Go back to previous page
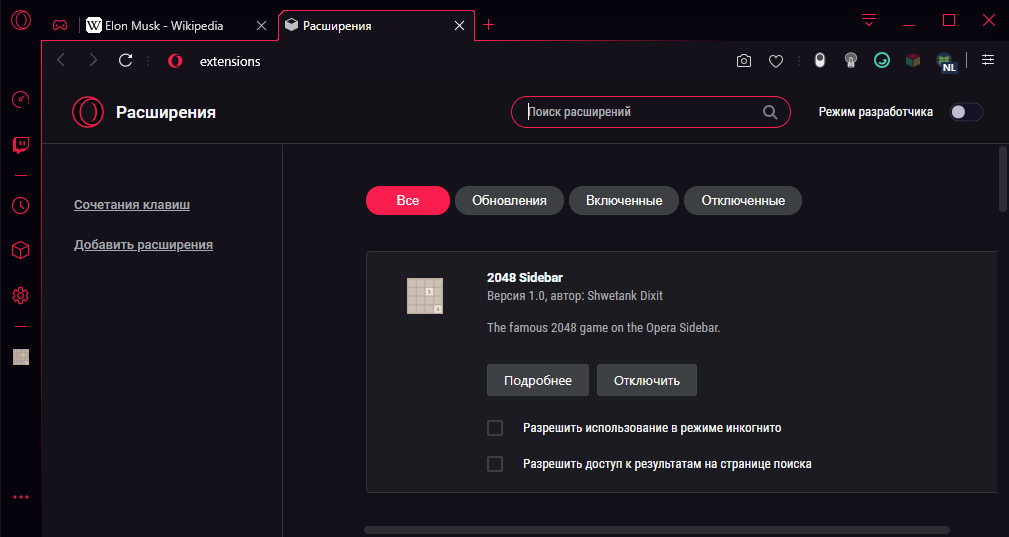Viewport: 1009px width, 537px height. click(x=61, y=60)
